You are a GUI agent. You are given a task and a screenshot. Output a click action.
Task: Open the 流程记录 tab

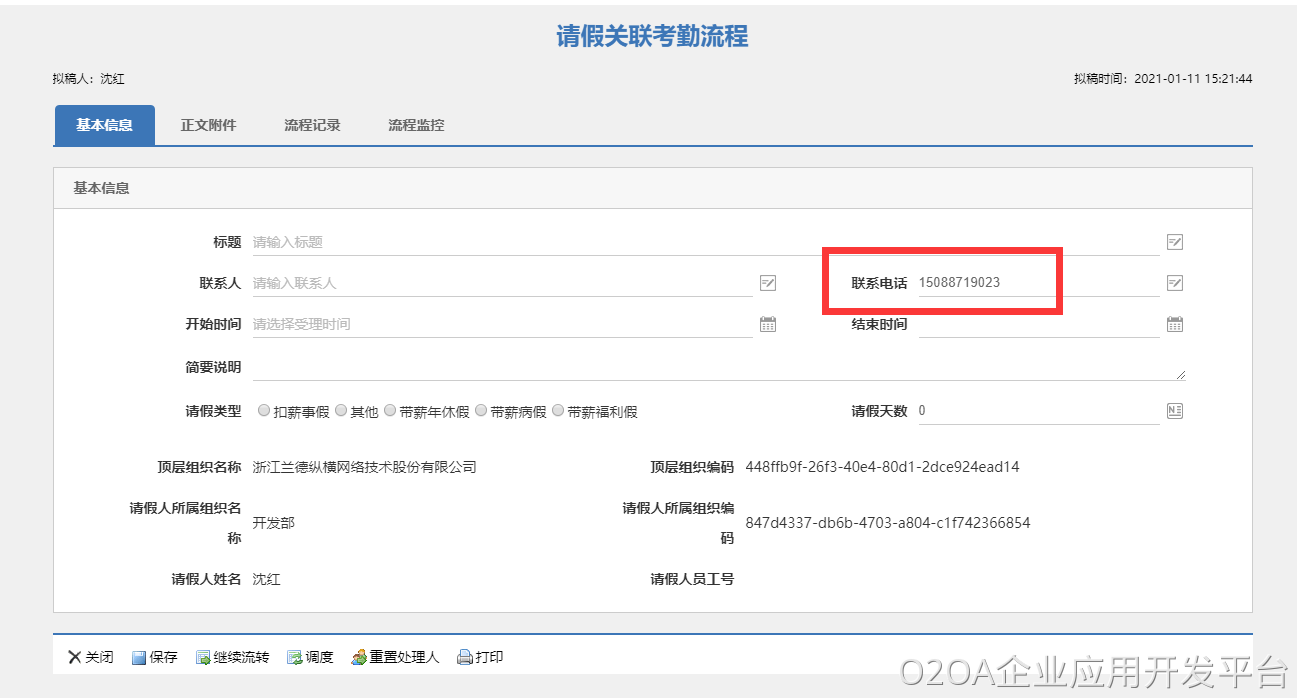(312, 126)
